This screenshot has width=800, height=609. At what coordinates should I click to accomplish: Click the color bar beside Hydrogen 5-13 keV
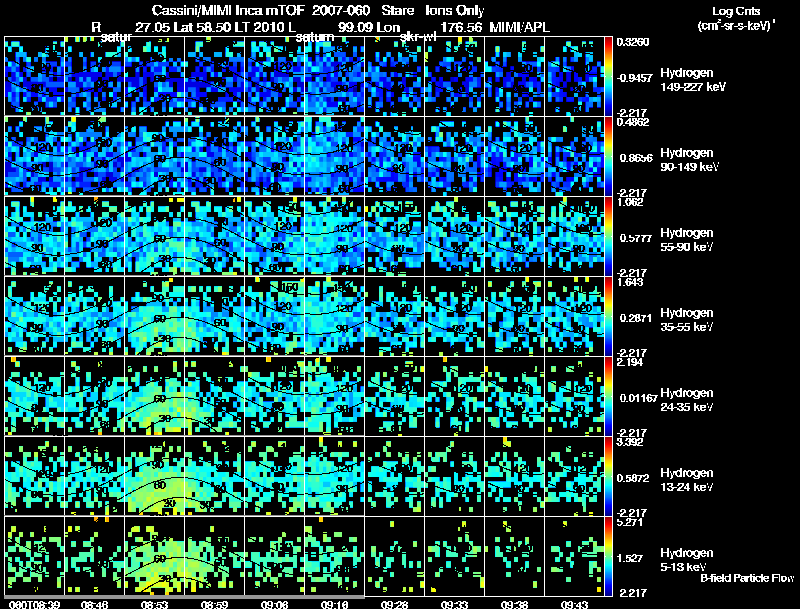click(608, 556)
